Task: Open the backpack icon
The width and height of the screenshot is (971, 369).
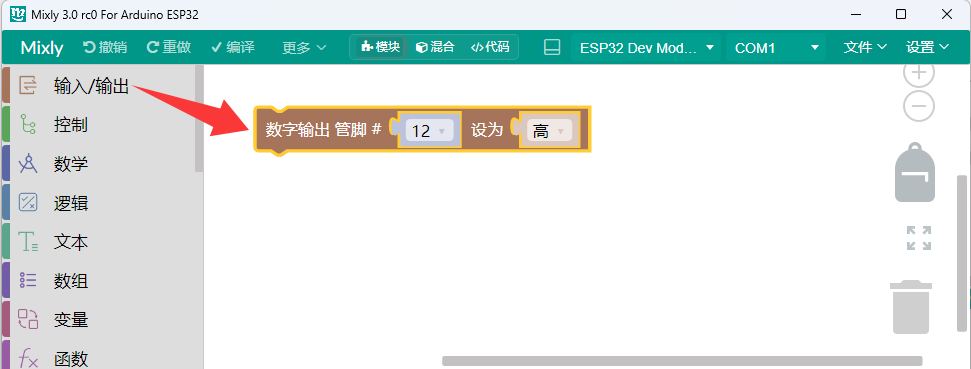Action: pos(915,173)
